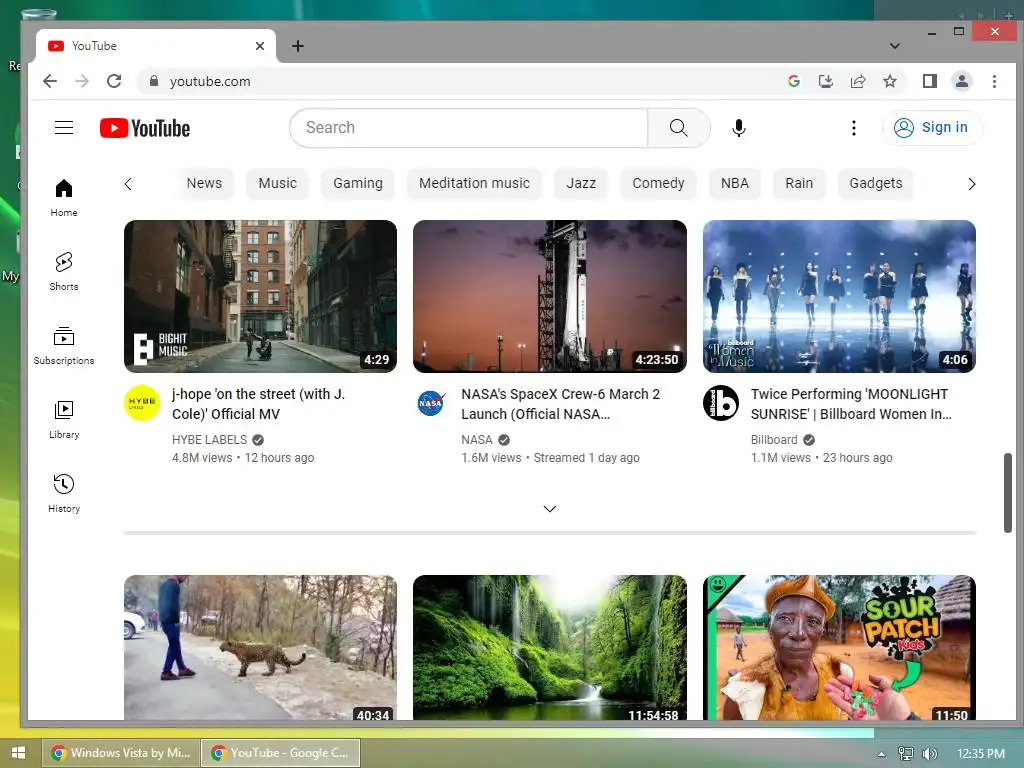Image resolution: width=1024 pixels, height=768 pixels.
Task: Open Billboard channel name link
Action: (774, 440)
